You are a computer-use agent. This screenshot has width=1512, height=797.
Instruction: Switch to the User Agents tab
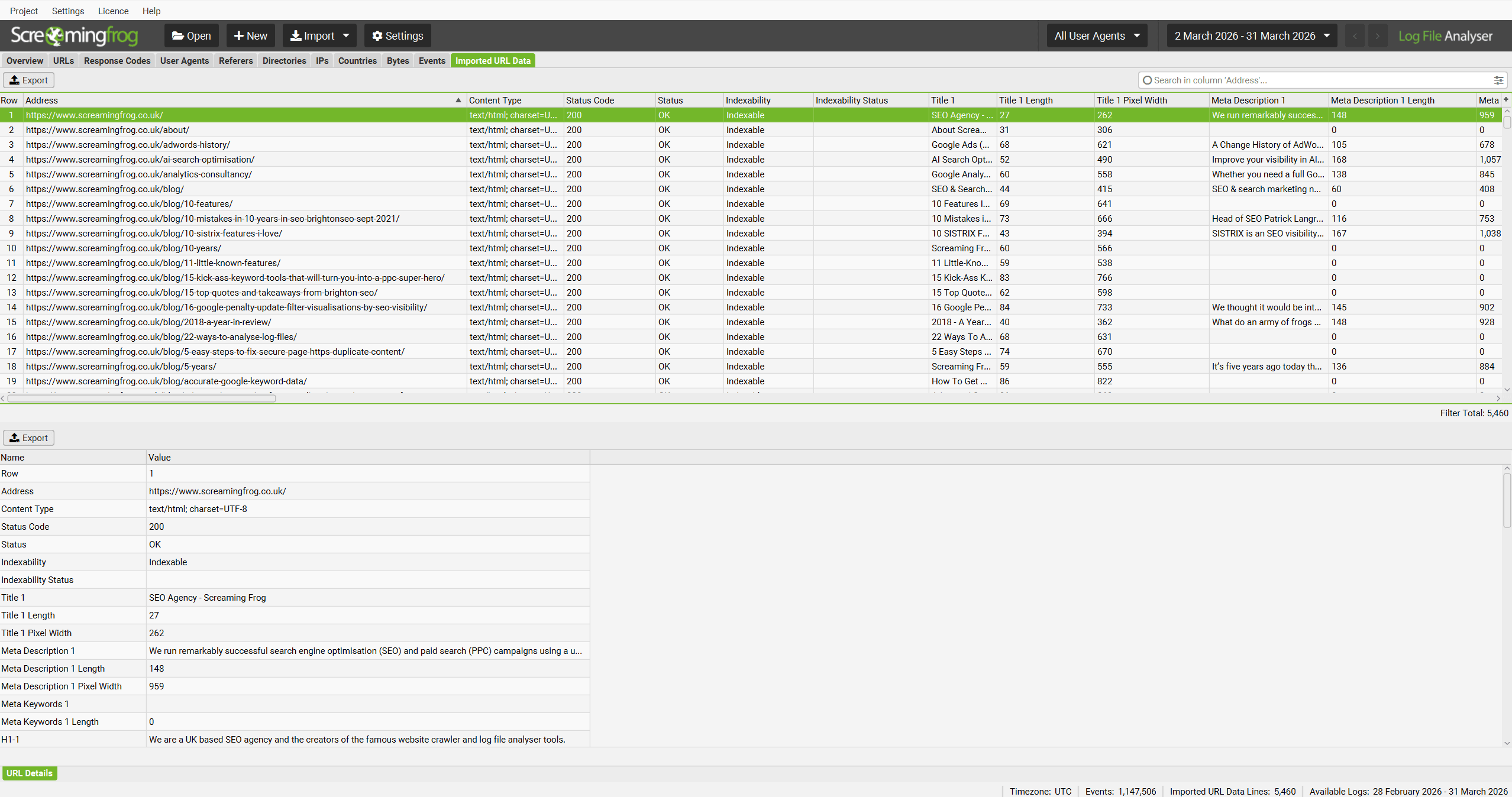point(185,60)
